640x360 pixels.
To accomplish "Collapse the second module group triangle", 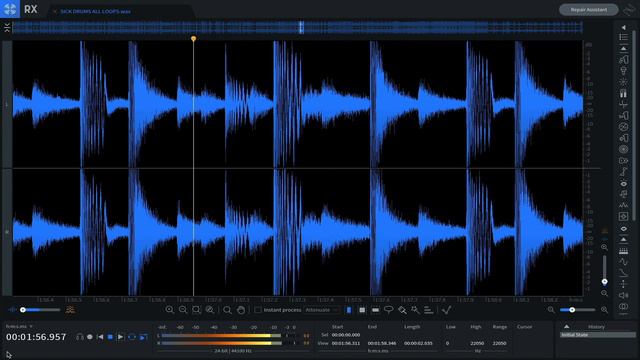I will click(623, 240).
